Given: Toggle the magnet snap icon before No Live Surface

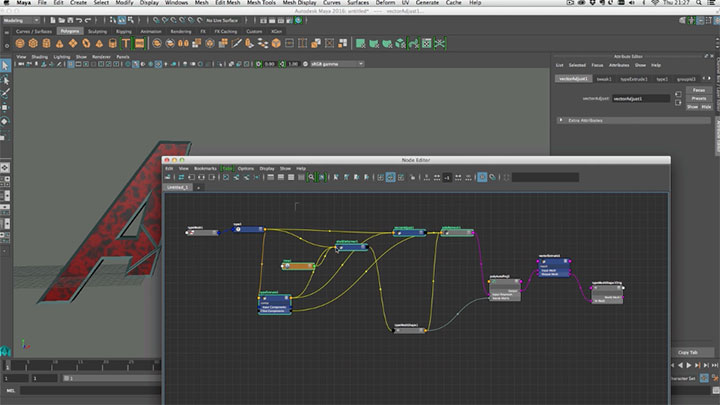Looking at the screenshot, I should coord(200,20).
